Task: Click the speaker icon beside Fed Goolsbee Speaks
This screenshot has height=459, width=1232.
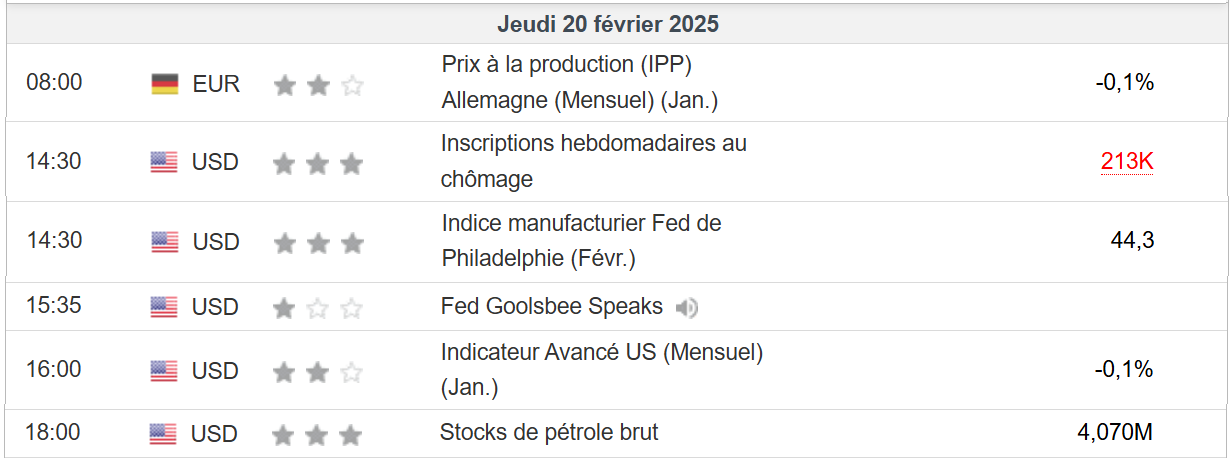Action: pyautogui.click(x=686, y=308)
